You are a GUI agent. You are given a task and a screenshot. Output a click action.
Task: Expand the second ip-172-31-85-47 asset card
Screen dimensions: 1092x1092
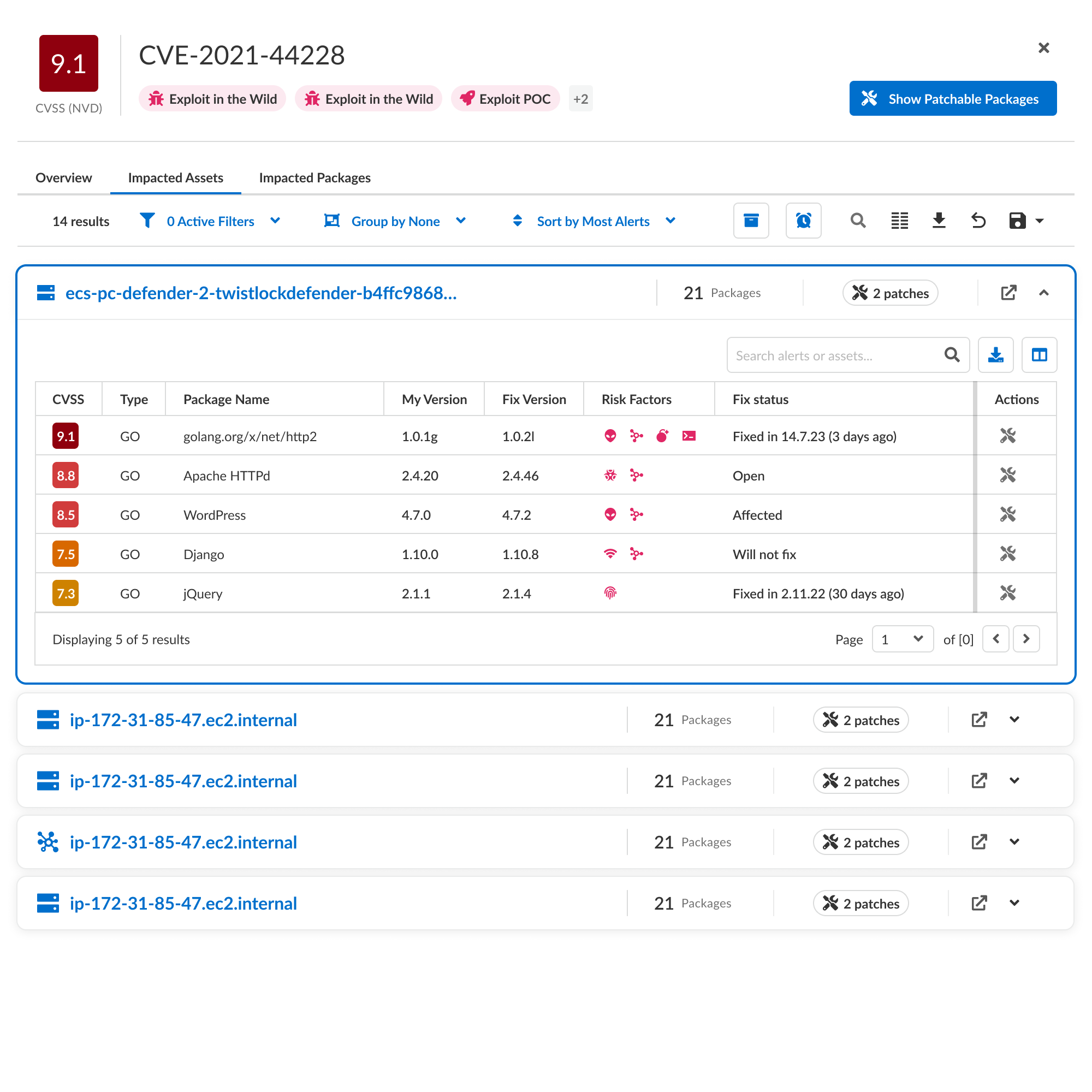click(1014, 781)
